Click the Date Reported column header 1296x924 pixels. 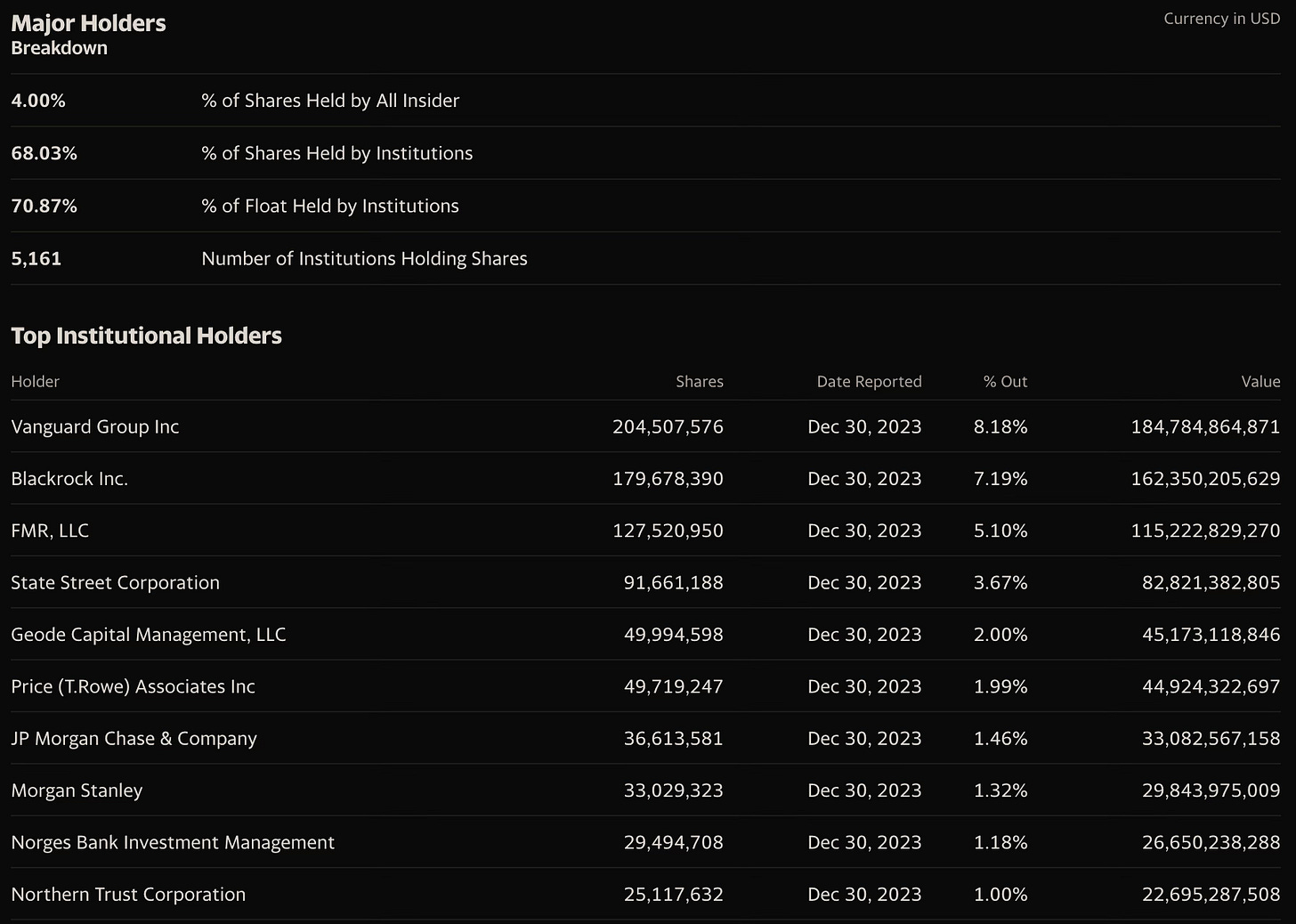[869, 381]
